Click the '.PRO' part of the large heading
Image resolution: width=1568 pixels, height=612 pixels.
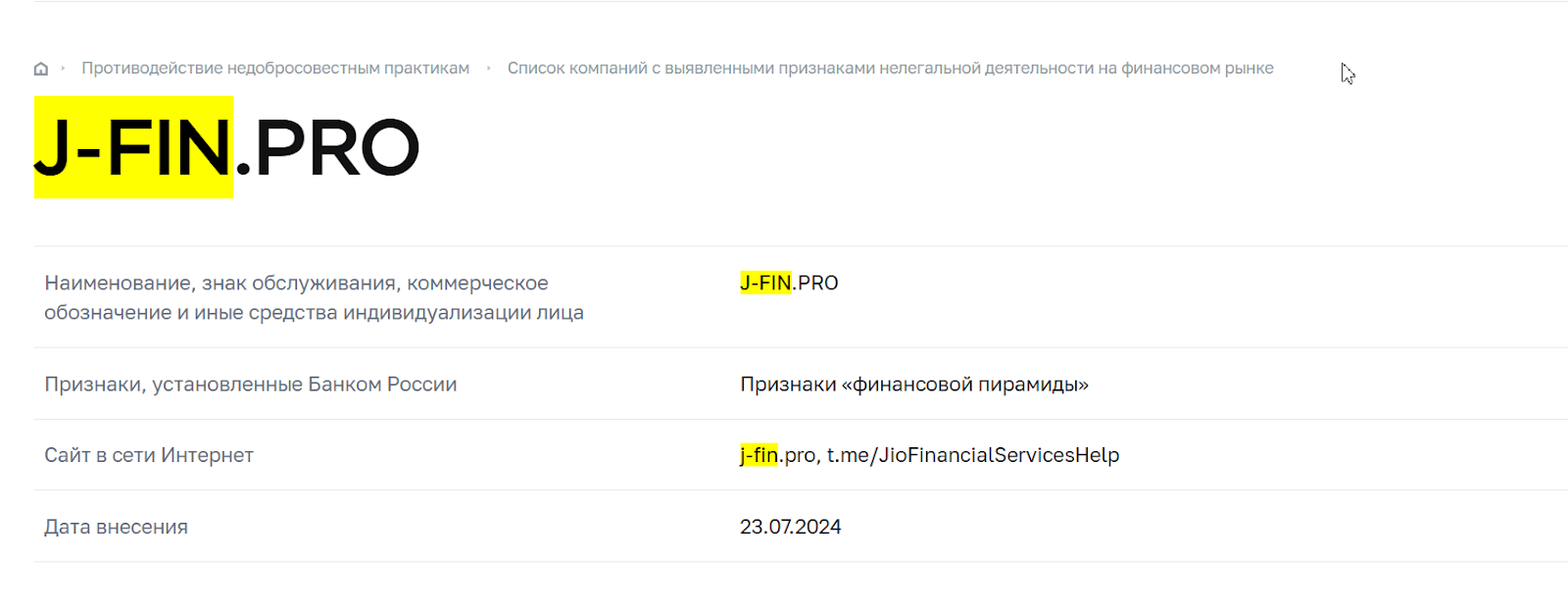point(327,148)
